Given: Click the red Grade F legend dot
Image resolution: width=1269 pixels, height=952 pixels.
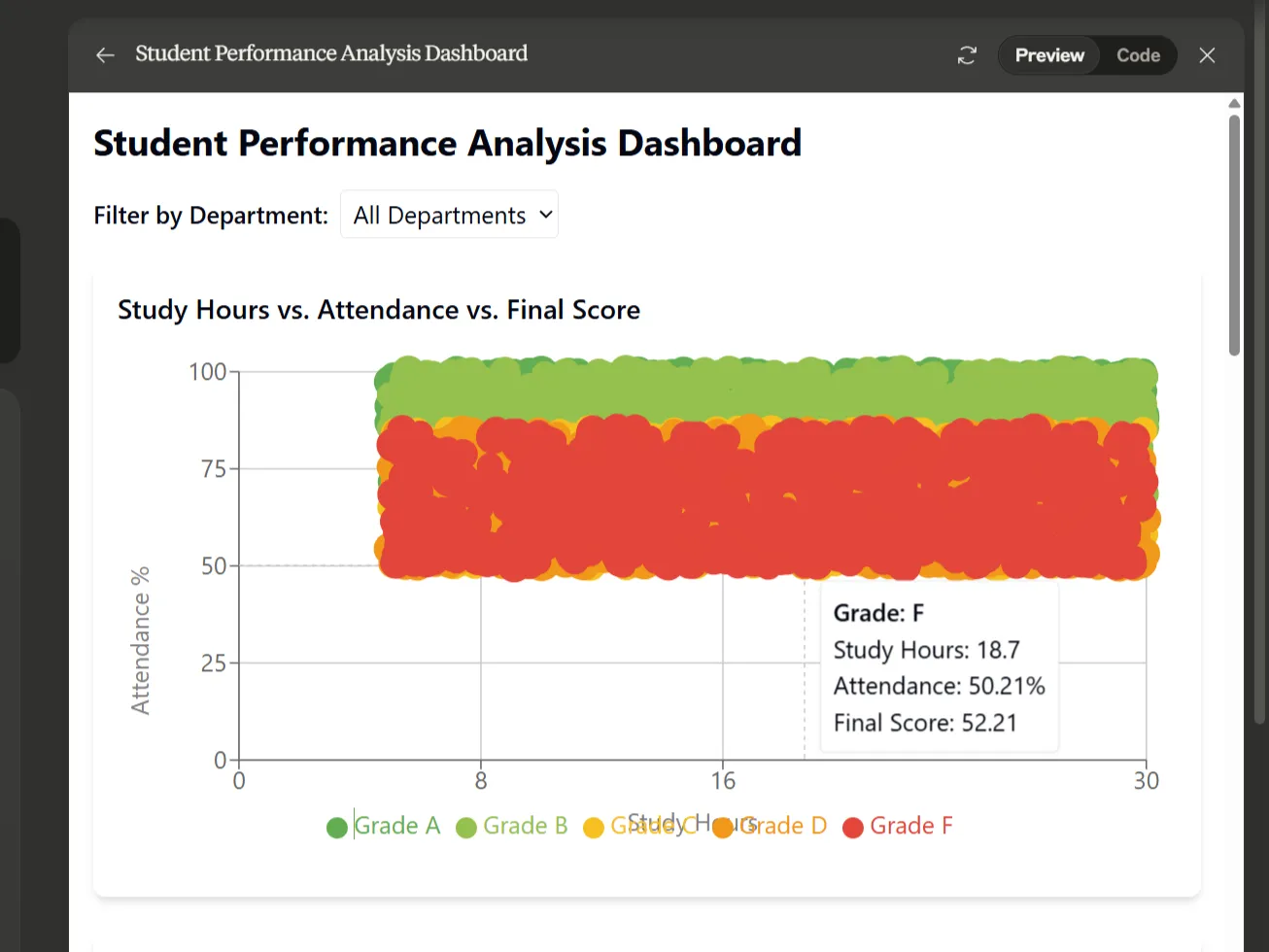Looking at the screenshot, I should coord(853,827).
